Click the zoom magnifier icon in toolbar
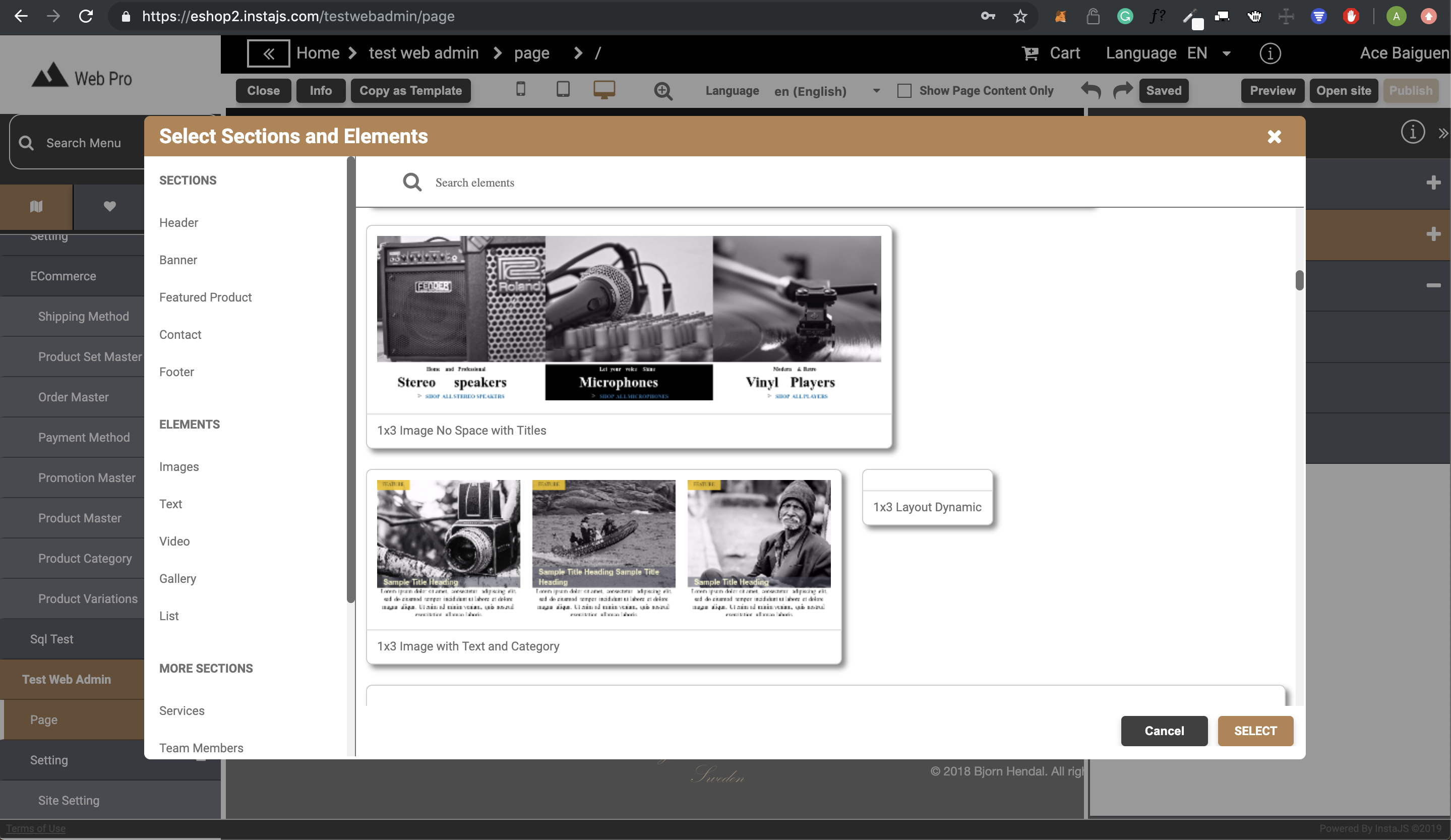This screenshot has height=840, width=1451. pos(663,91)
